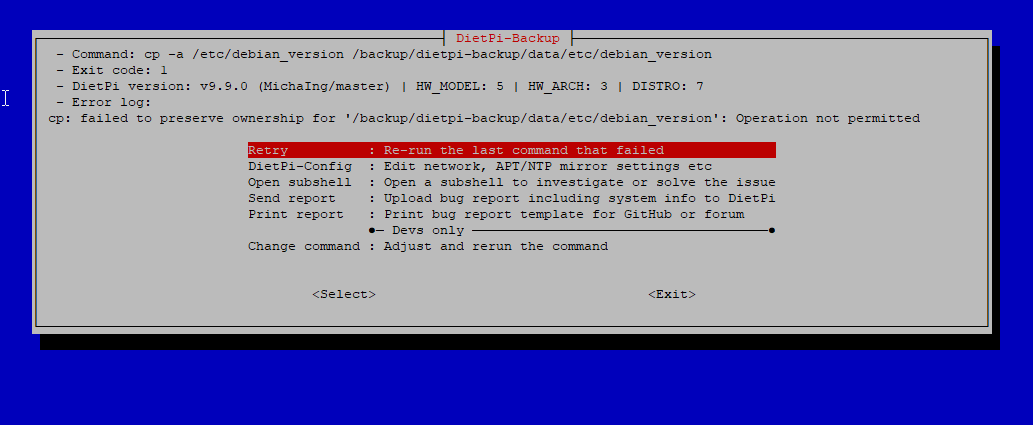Screen dimensions: 1033x425
Task: Select the highlighted Retry menu entry
Action: point(511,150)
